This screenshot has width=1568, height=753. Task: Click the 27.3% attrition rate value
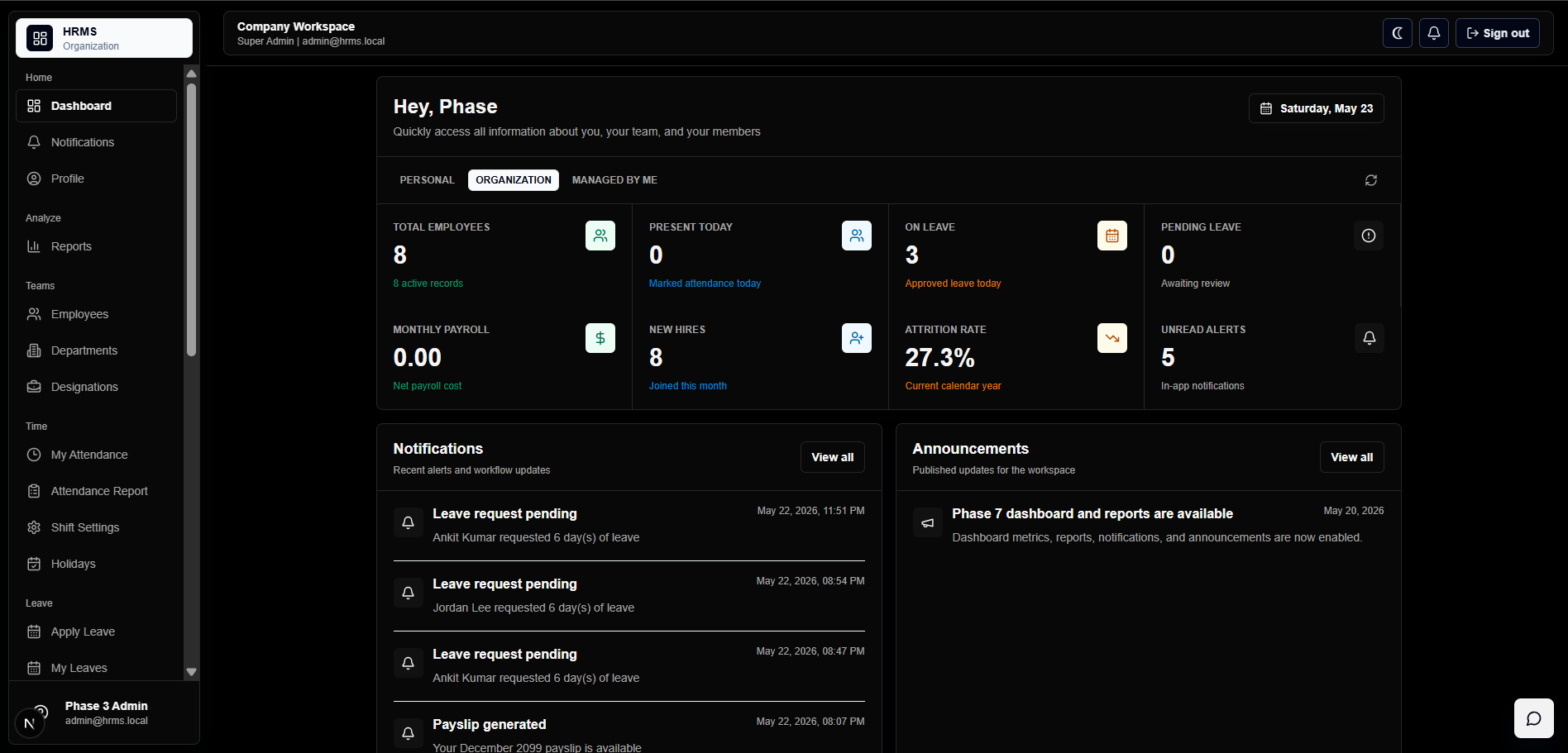click(939, 357)
